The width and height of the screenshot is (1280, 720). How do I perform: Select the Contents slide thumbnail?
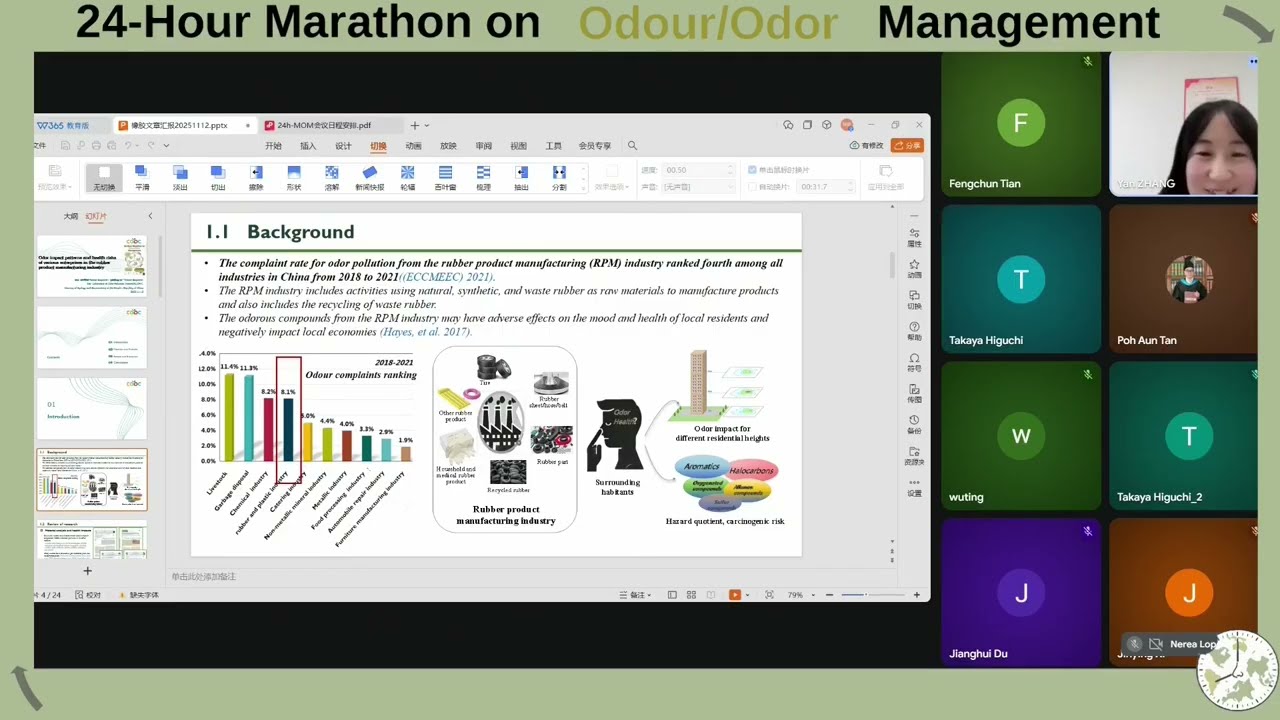click(92, 337)
